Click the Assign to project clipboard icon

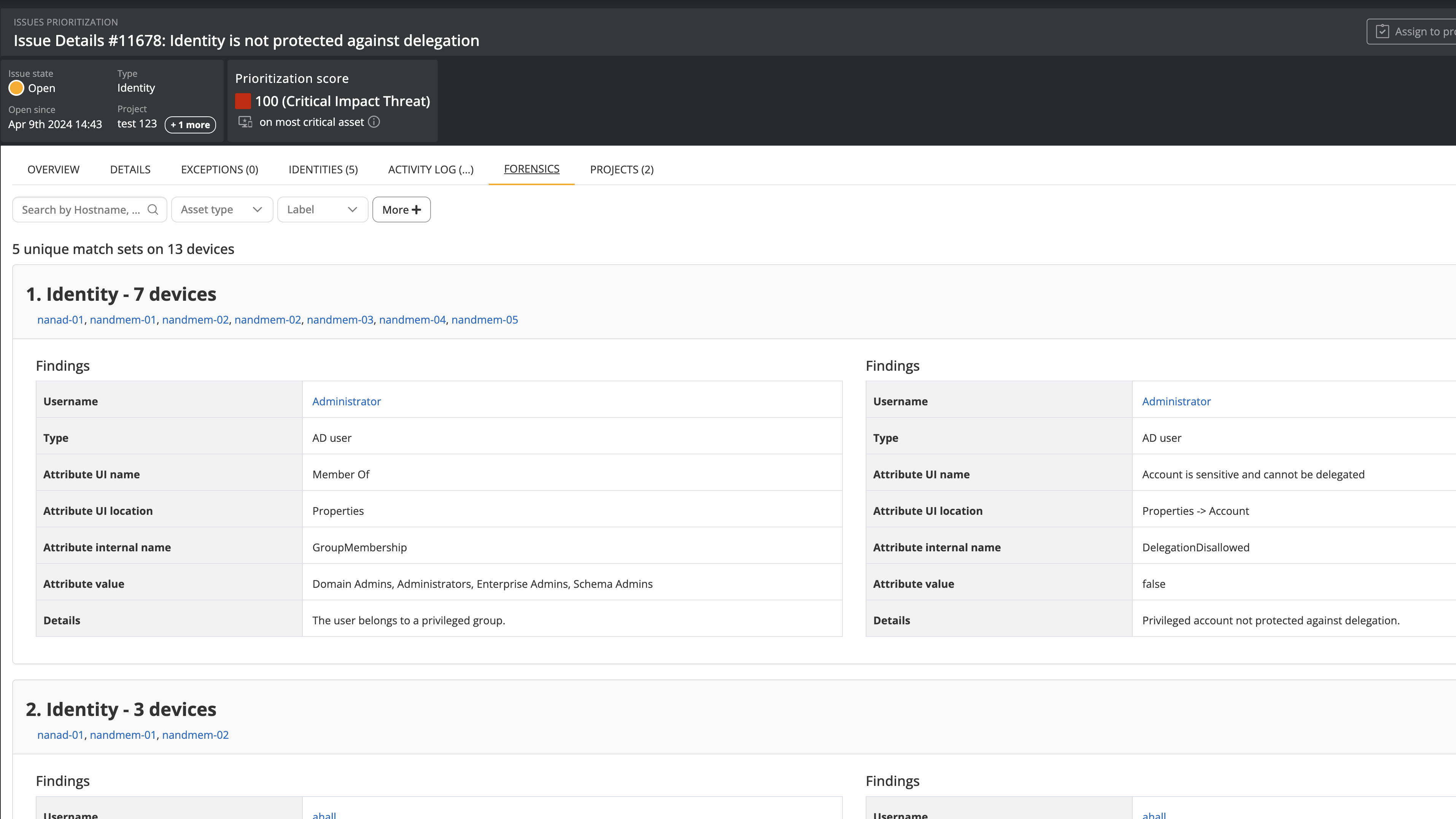coord(1382,32)
